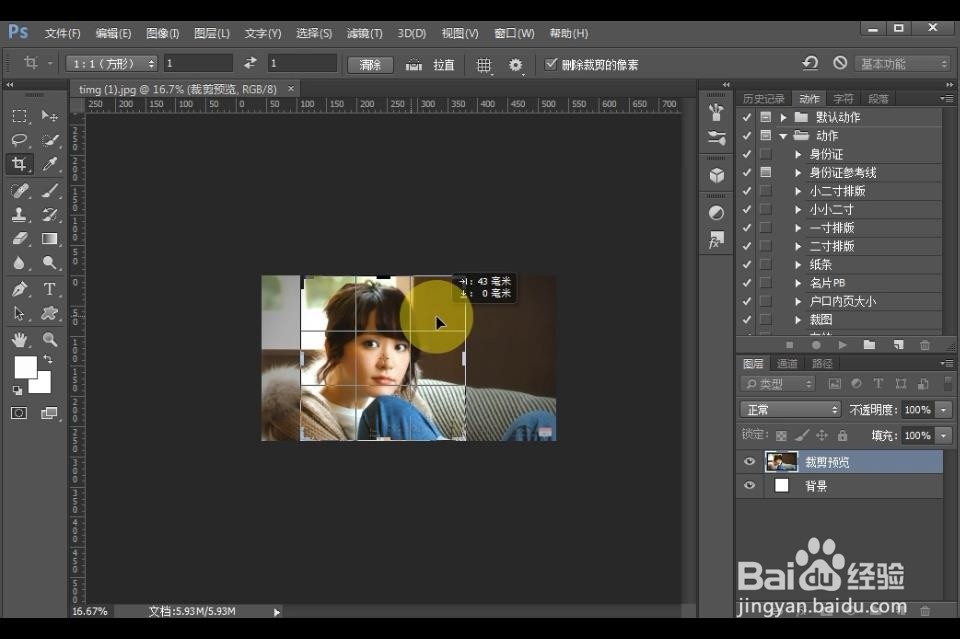The image size is (960, 639).
Task: Select the Eyedropper tool
Action: (50, 164)
